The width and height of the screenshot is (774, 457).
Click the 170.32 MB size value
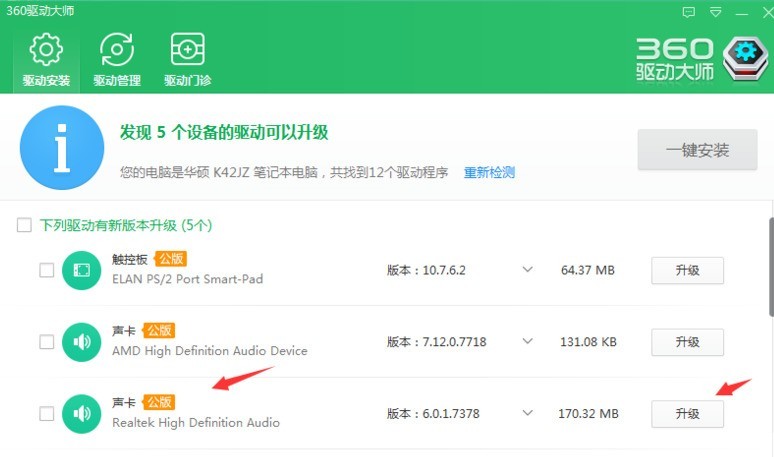click(x=588, y=414)
